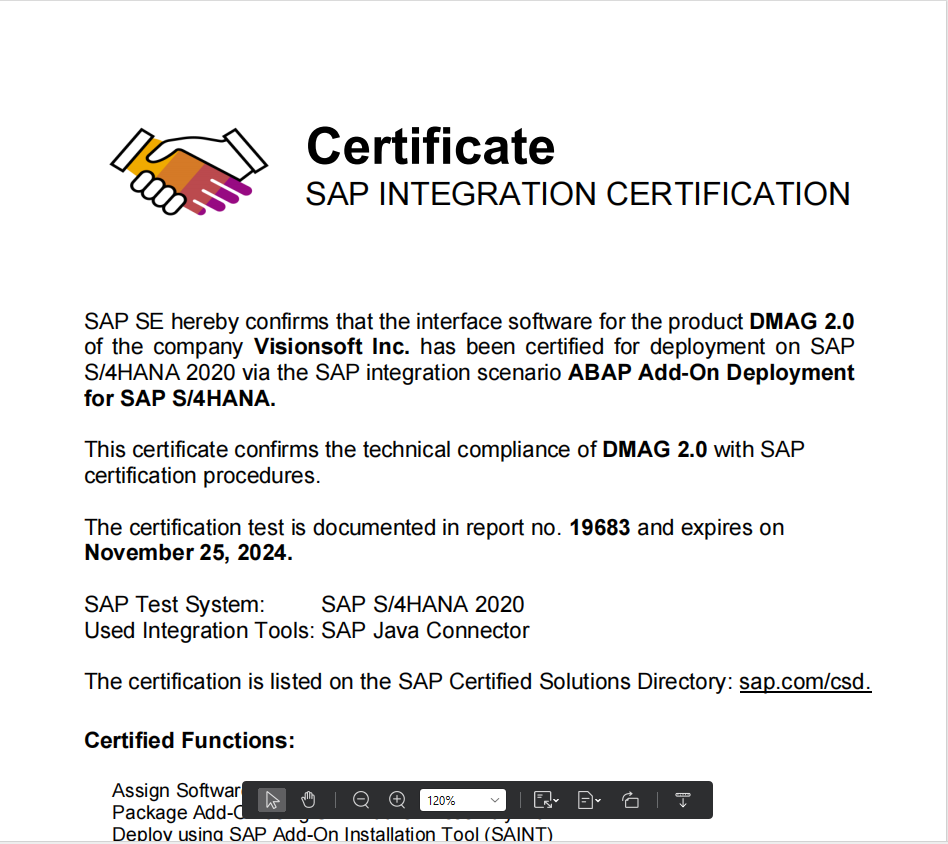This screenshot has width=948, height=844.
Task: Expand the zoom level dropdown arrow
Action: pos(494,800)
